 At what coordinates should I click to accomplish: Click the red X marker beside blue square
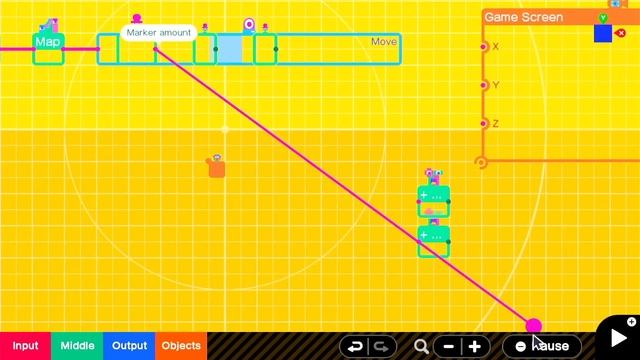[x=621, y=33]
